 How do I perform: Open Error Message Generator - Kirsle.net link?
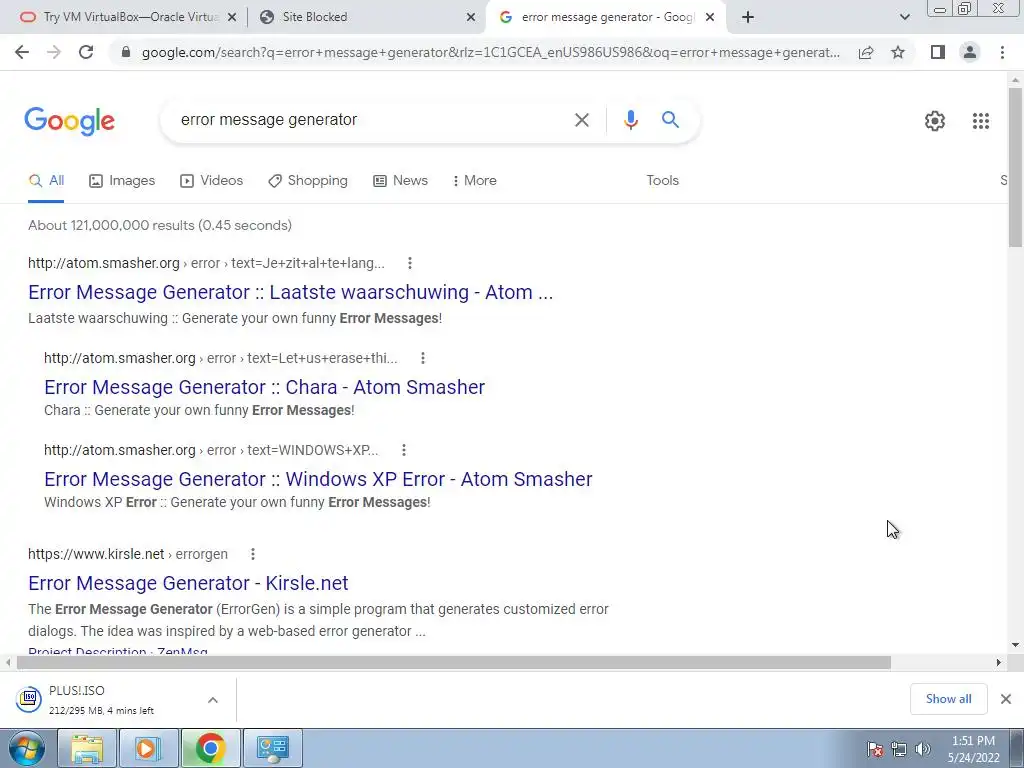click(188, 583)
